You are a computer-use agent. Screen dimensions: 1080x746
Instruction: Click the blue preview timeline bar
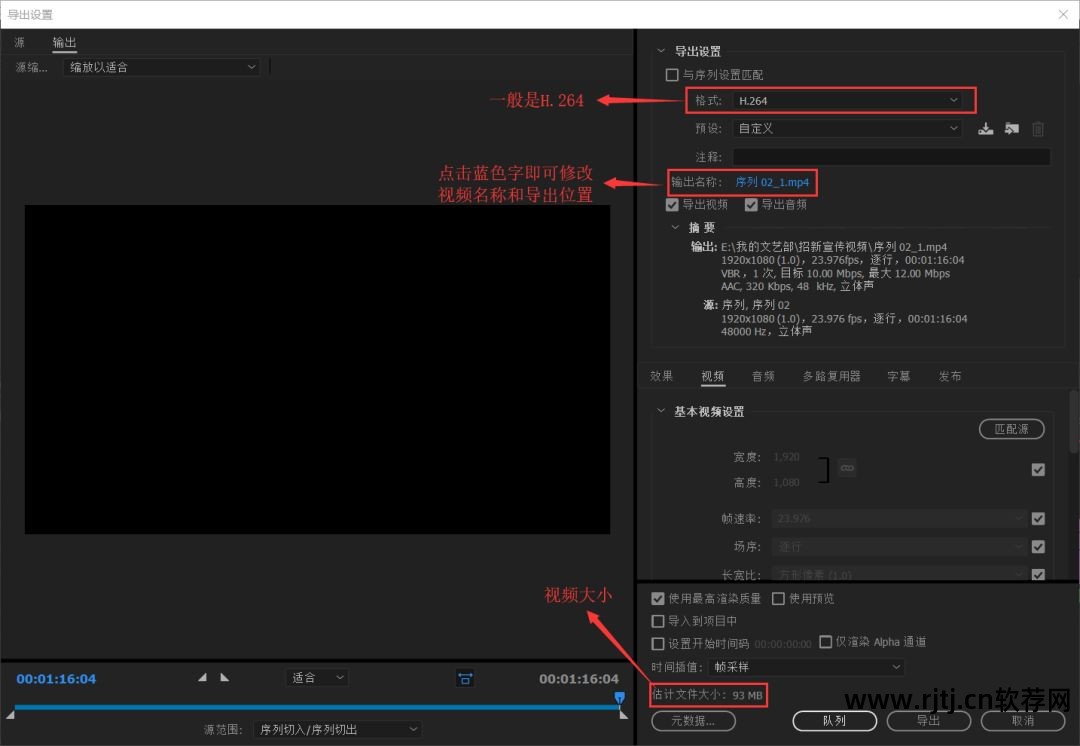point(317,707)
